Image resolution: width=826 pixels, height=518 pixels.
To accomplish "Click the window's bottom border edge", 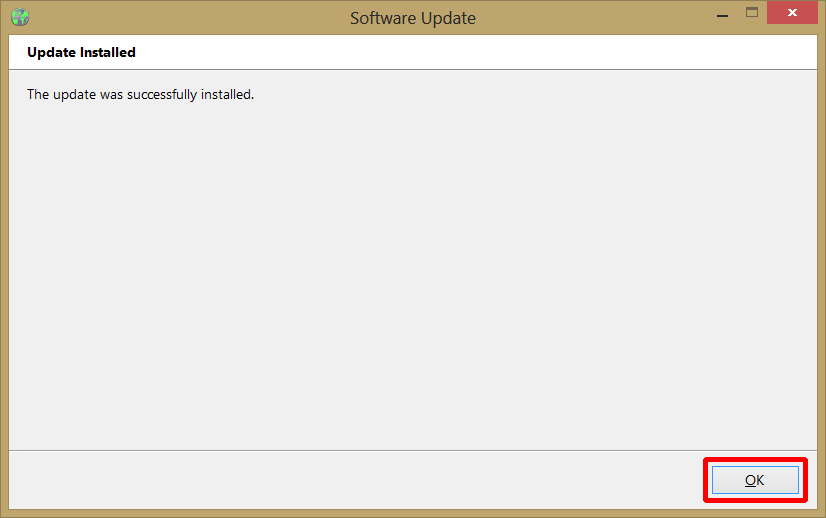I will 412,514.
